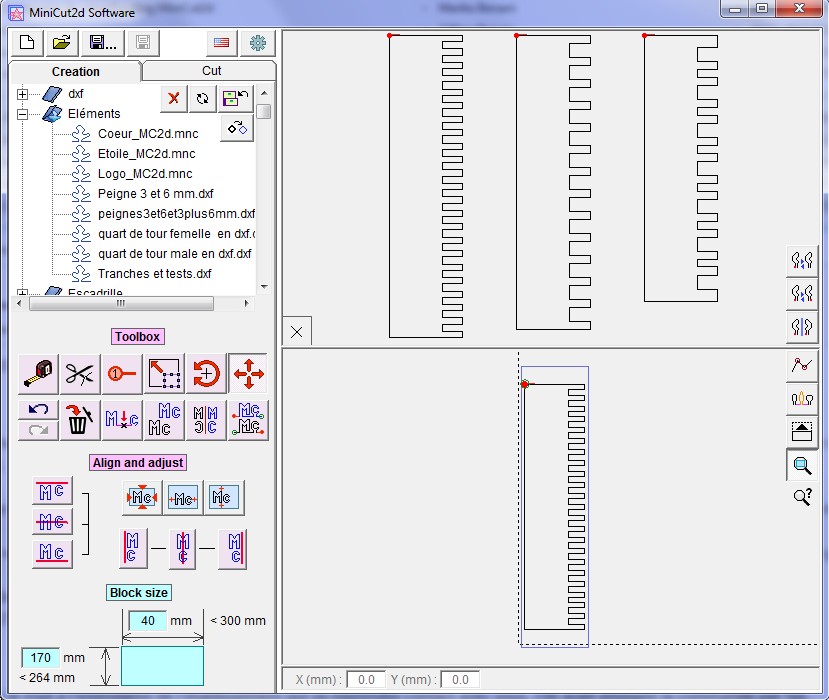Select Logo_MC2d.mnc in the tree
Viewport: 829px width, 700px height.
[x=145, y=174]
